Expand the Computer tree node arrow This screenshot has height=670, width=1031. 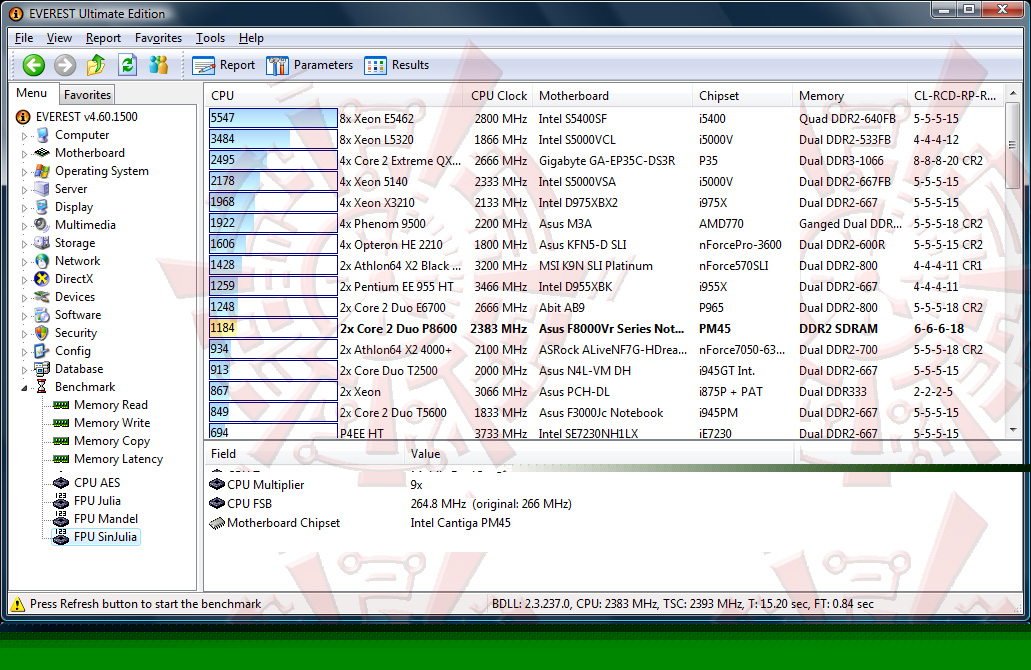click(24, 136)
